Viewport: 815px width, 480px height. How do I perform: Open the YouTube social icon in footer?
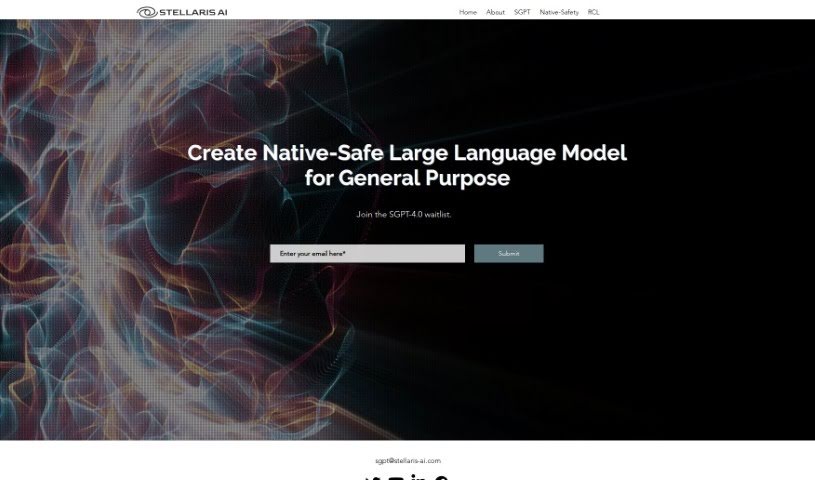click(x=396, y=477)
